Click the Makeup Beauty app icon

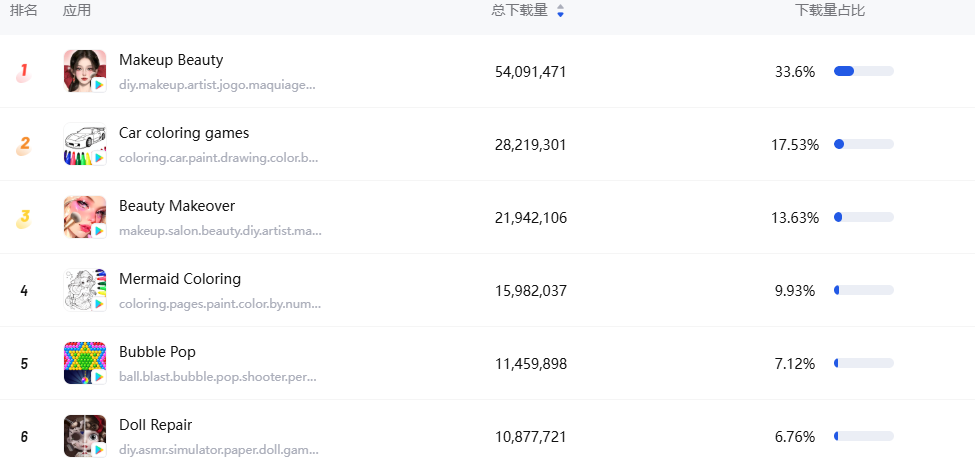[84, 71]
